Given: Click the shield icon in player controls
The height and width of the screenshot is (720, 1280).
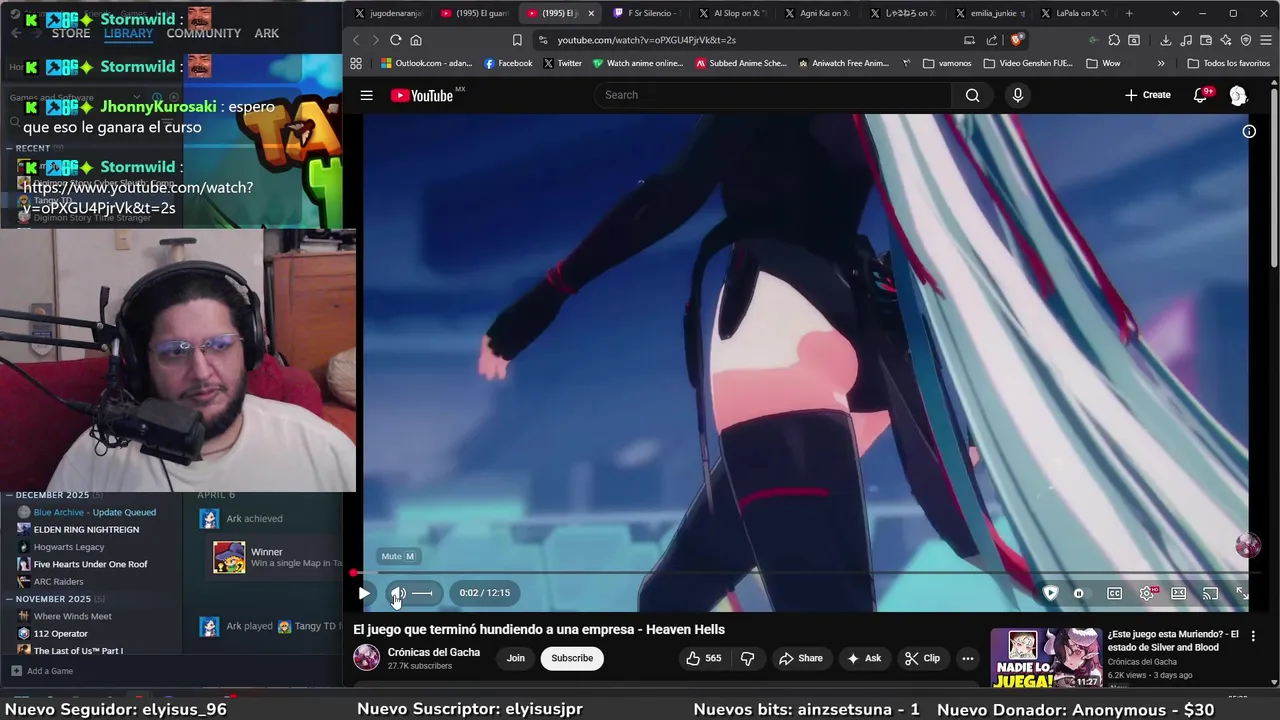Looking at the screenshot, I should click(x=1050, y=593).
